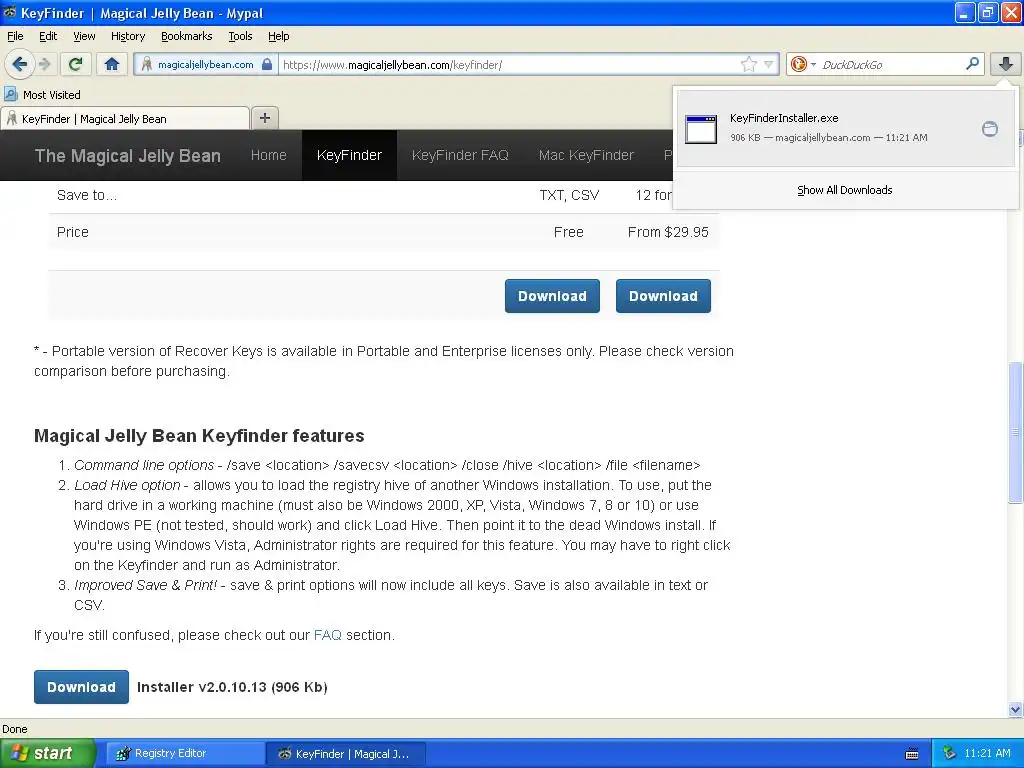This screenshot has width=1024, height=768.
Task: Click the vertical scrollbar thumb
Action: (1015, 432)
